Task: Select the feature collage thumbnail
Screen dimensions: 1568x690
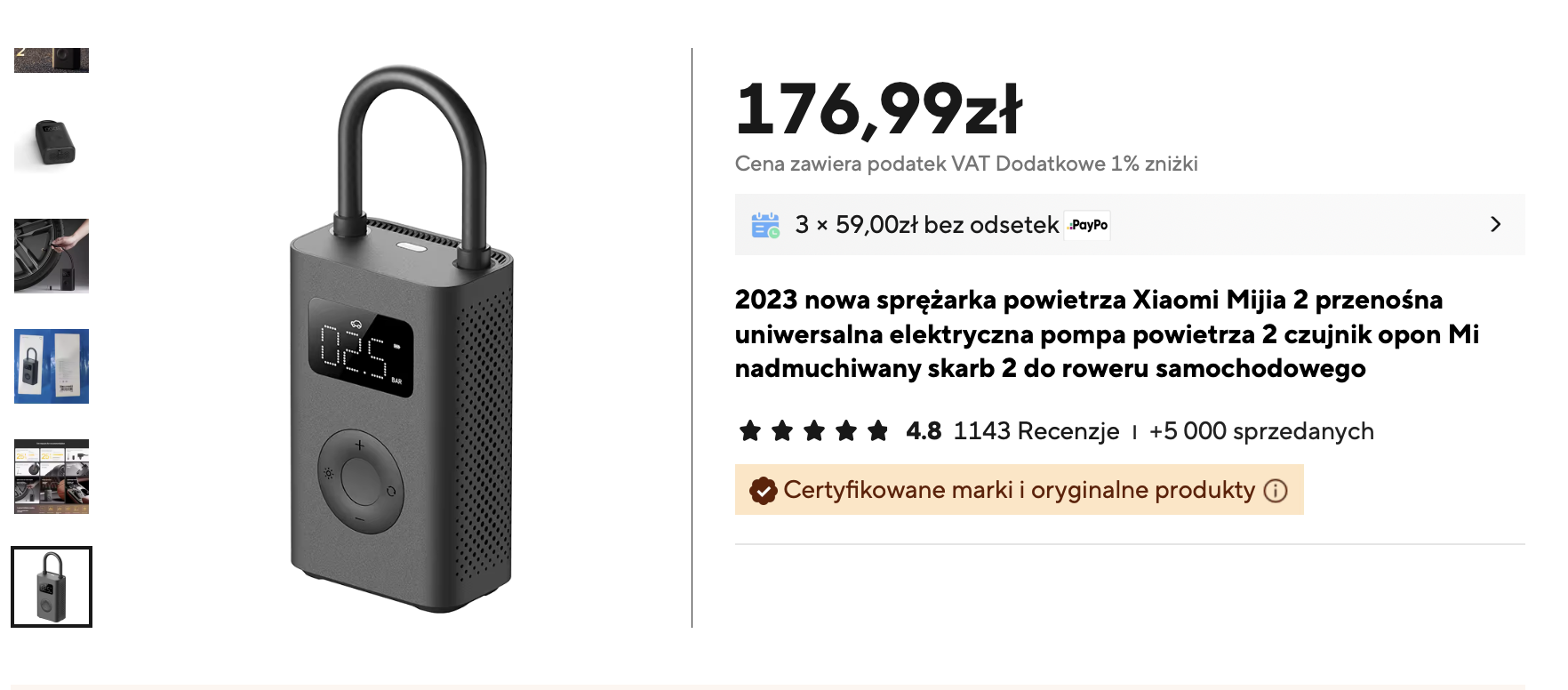Action: tap(52, 477)
